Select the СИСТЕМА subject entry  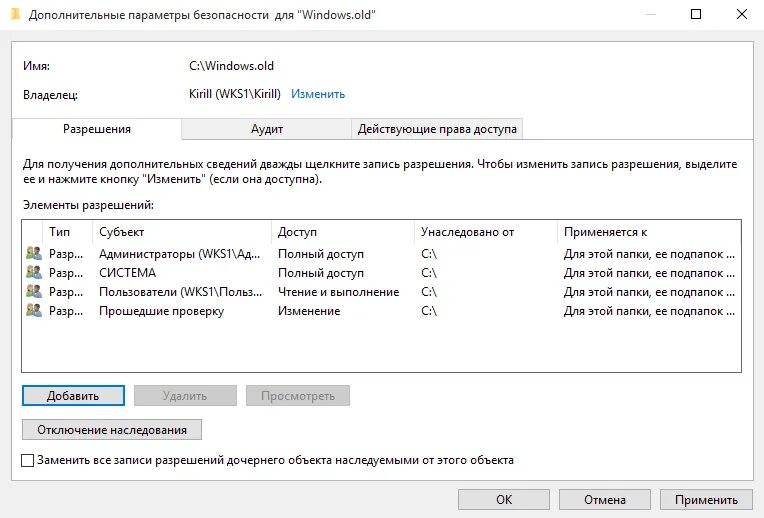[127, 273]
